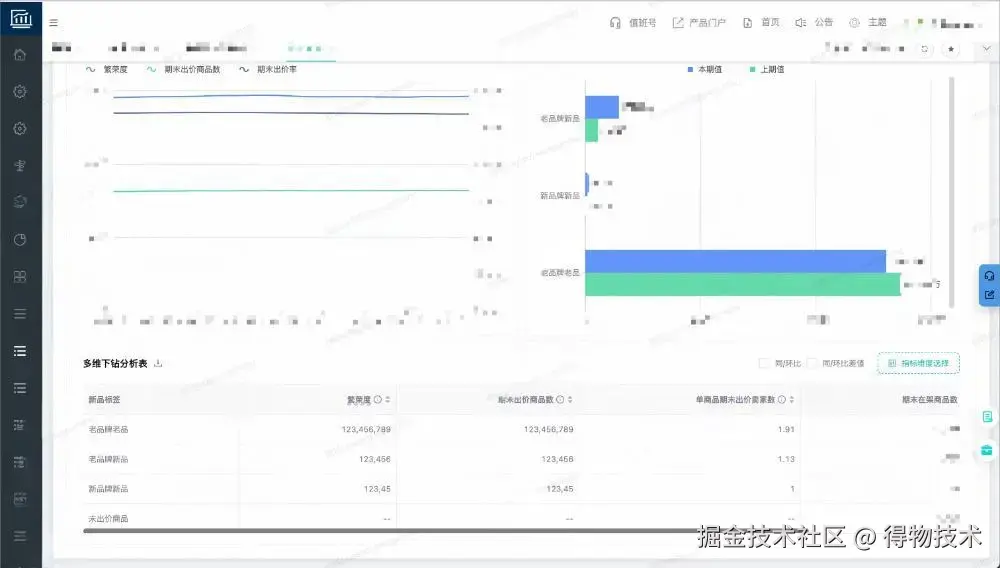Select the 老品牌老品 table row label

(x=108, y=430)
